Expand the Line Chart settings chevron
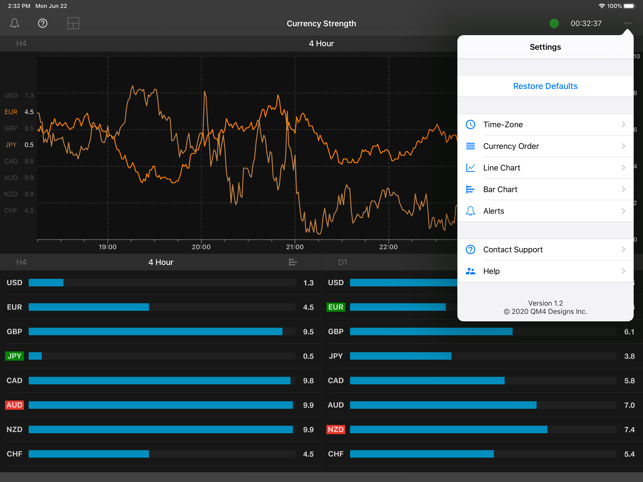The image size is (643, 482). click(x=623, y=168)
